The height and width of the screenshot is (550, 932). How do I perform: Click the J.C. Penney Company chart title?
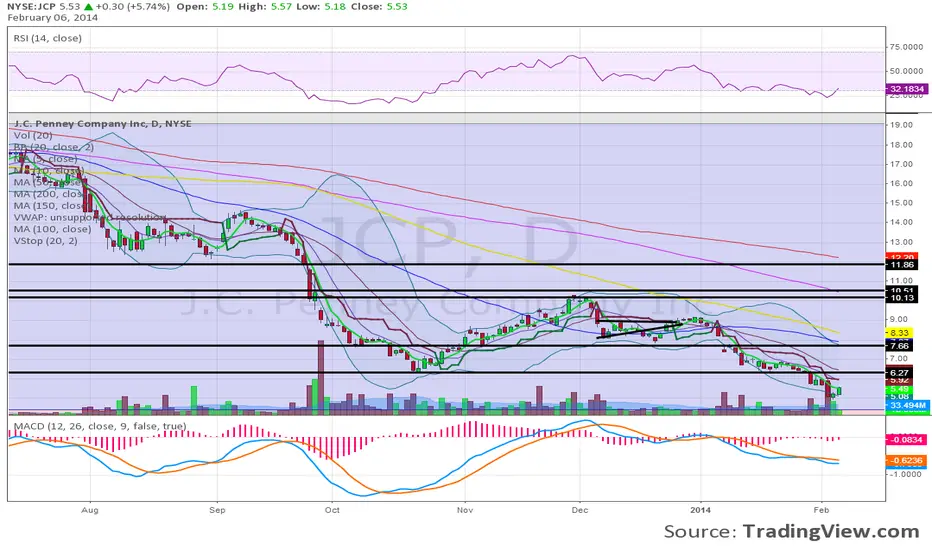(x=101, y=123)
